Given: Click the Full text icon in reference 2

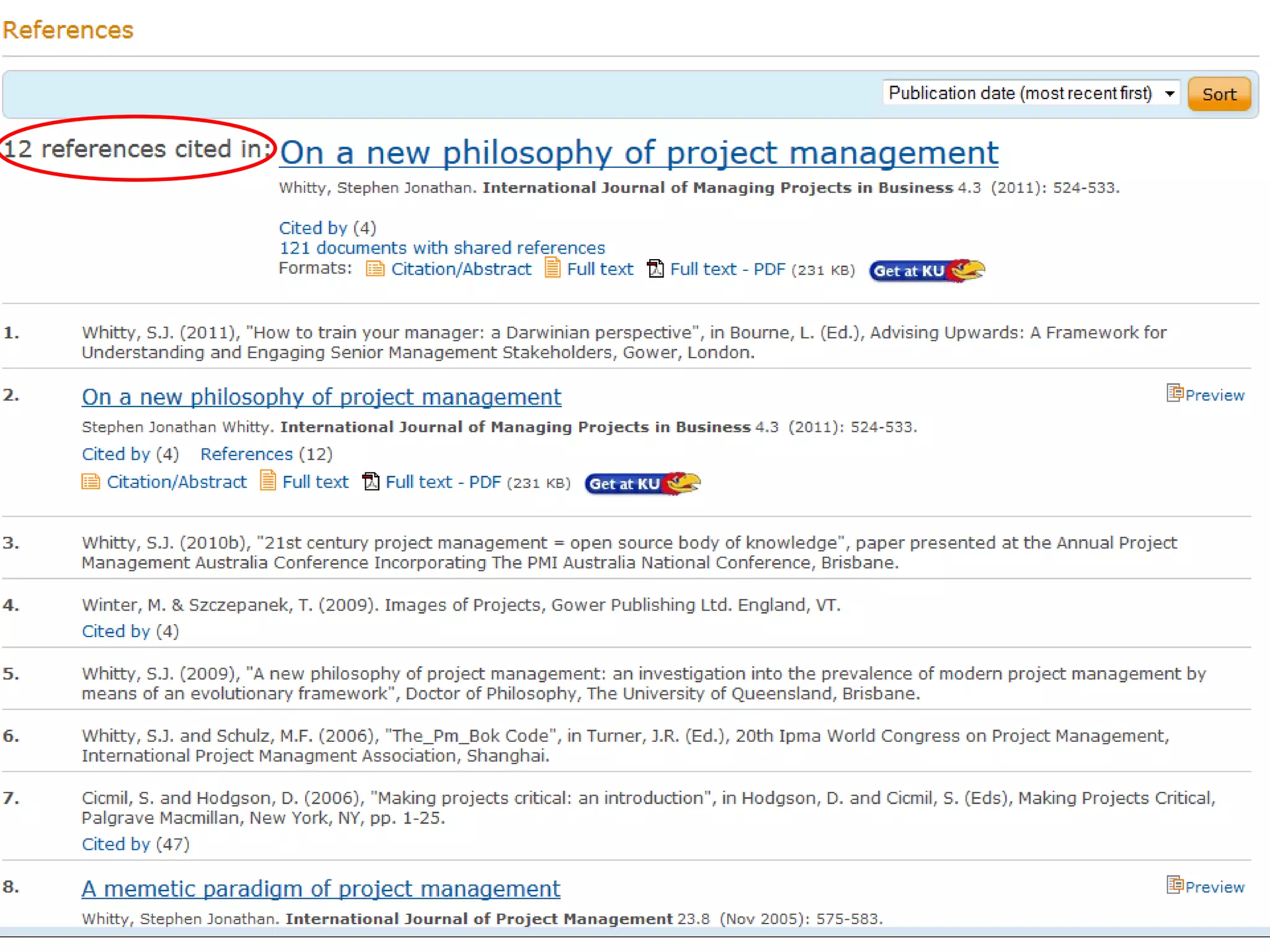Looking at the screenshot, I should tap(268, 481).
